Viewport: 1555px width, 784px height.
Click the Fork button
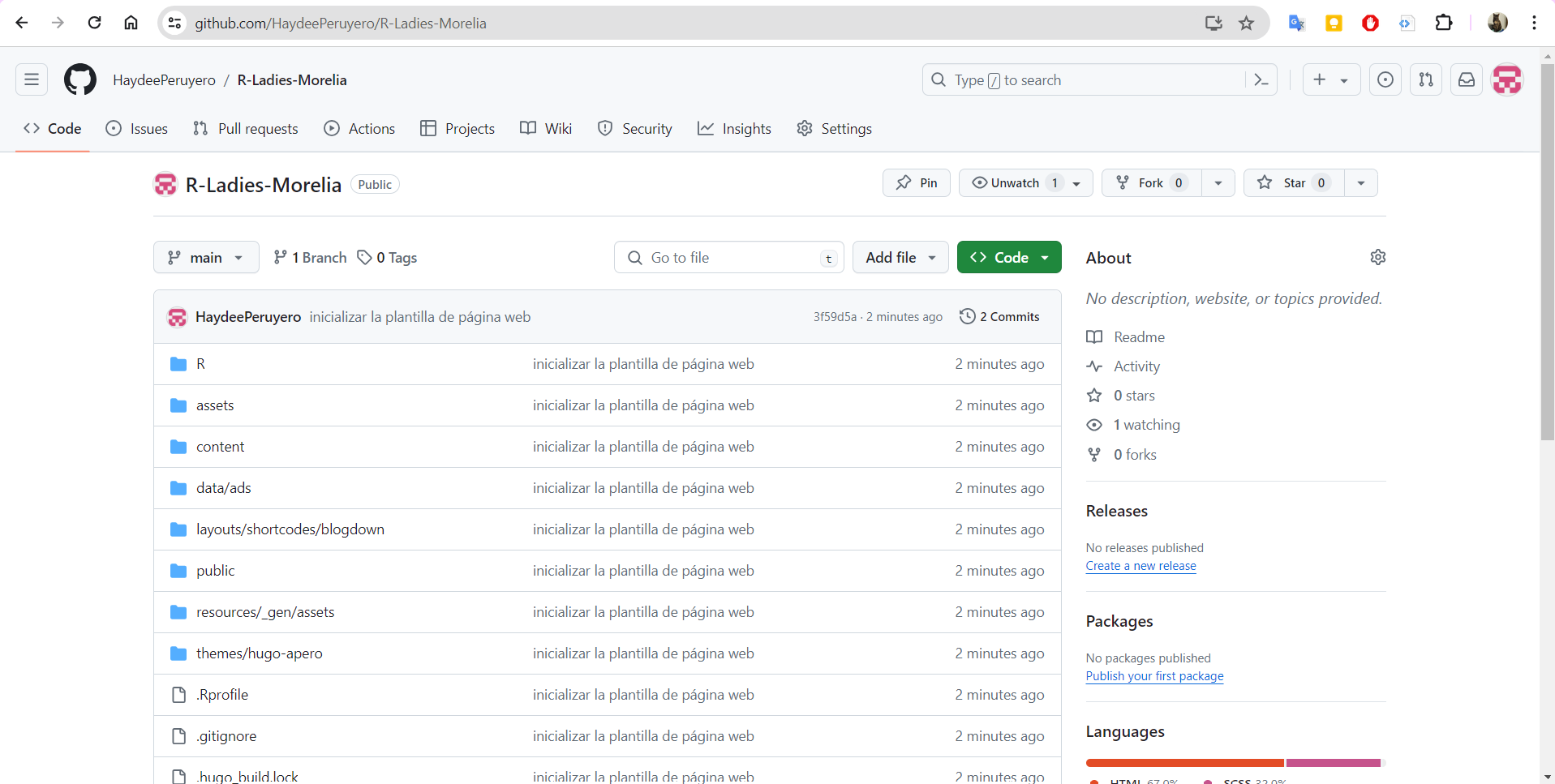click(1151, 182)
